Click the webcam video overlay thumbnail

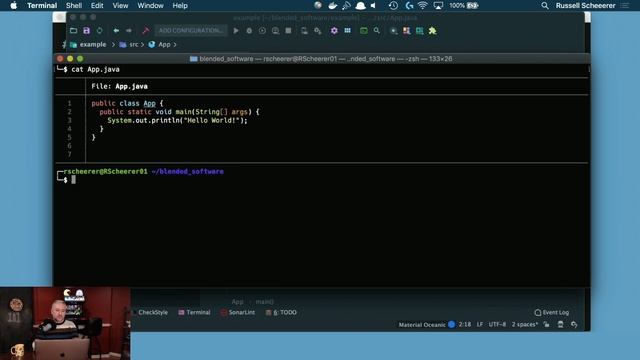[65, 323]
